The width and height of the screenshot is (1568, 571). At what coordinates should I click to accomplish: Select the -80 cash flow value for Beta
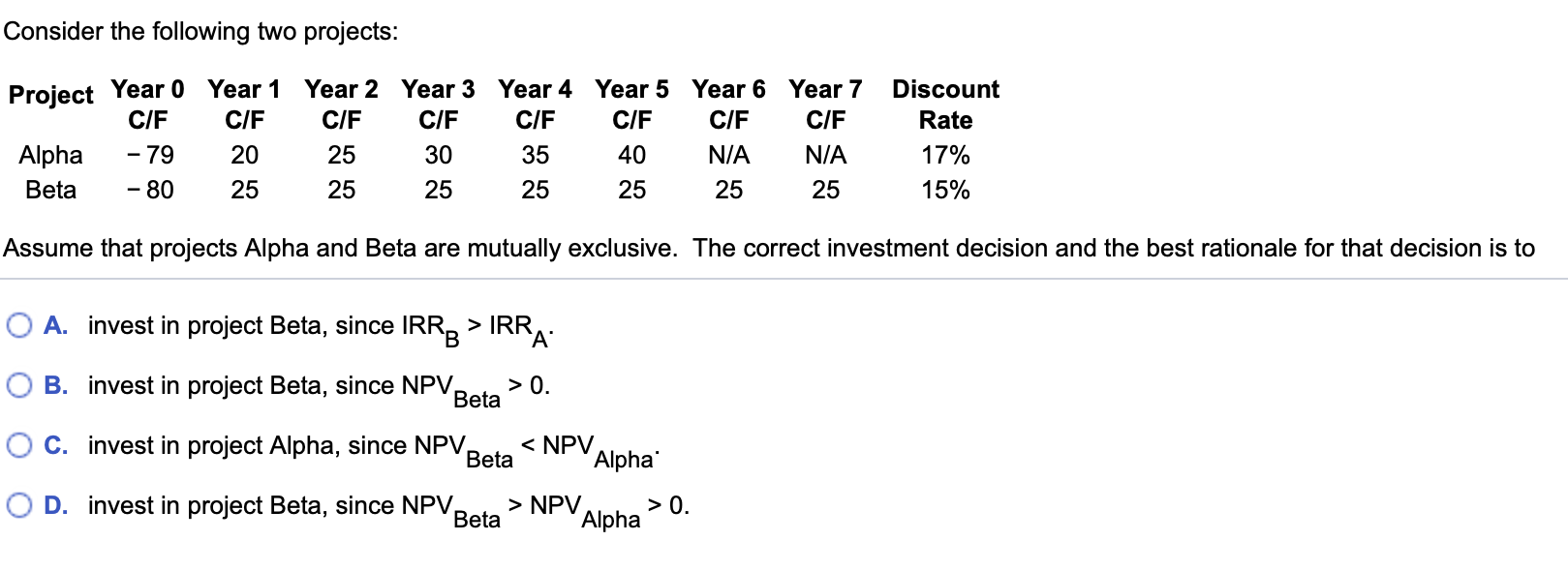149,190
